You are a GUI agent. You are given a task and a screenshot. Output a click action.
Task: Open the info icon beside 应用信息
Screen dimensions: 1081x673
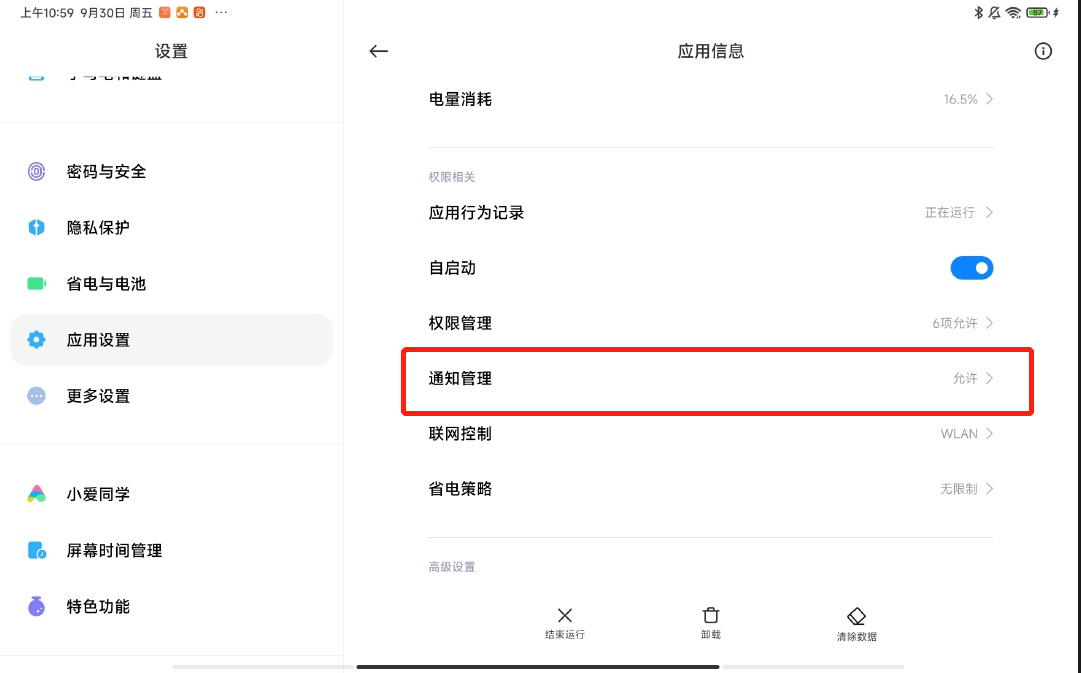pyautogui.click(x=1043, y=51)
